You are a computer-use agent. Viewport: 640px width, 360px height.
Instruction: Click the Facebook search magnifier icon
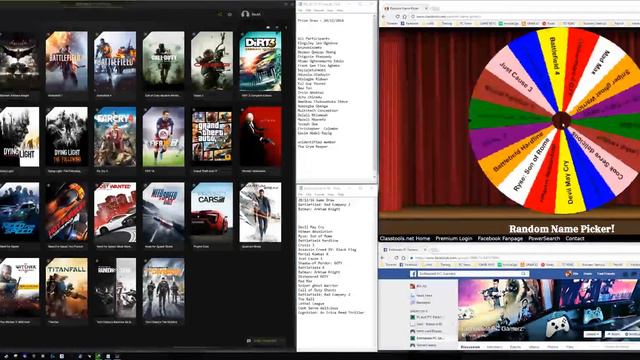click(524, 274)
